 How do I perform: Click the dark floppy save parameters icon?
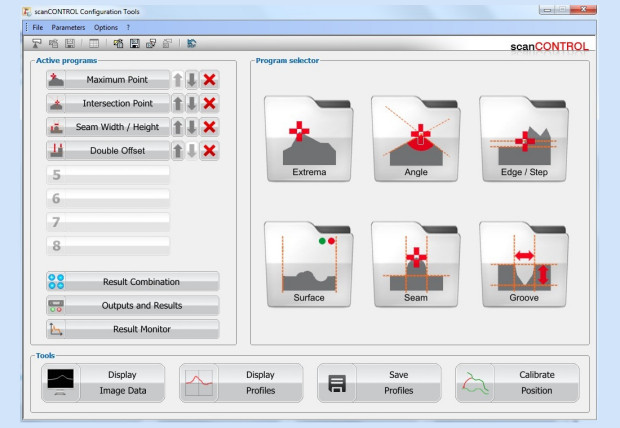(x=135, y=44)
